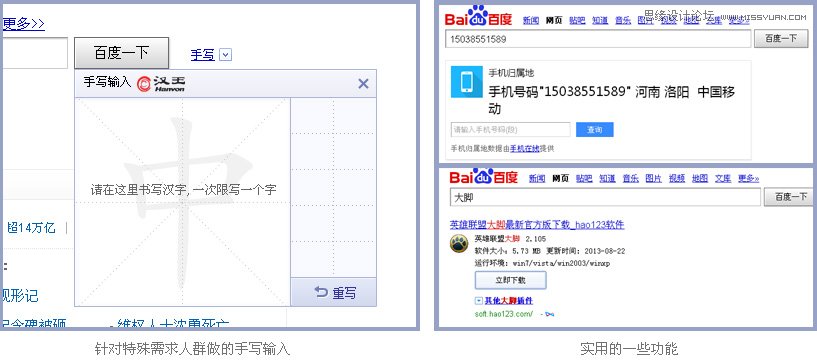Image resolution: width=817 pixels, height=361 pixels.
Task: Open 贴吧 tab in the phone number search
Action: pos(577,20)
